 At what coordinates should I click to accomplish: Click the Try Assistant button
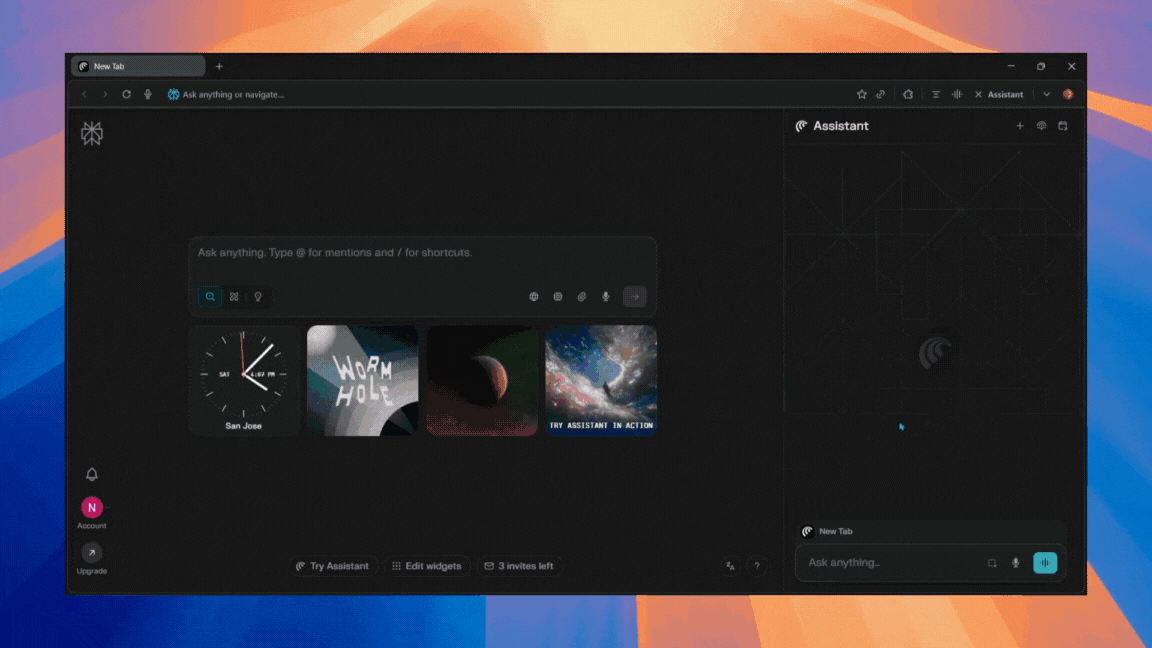tap(333, 566)
